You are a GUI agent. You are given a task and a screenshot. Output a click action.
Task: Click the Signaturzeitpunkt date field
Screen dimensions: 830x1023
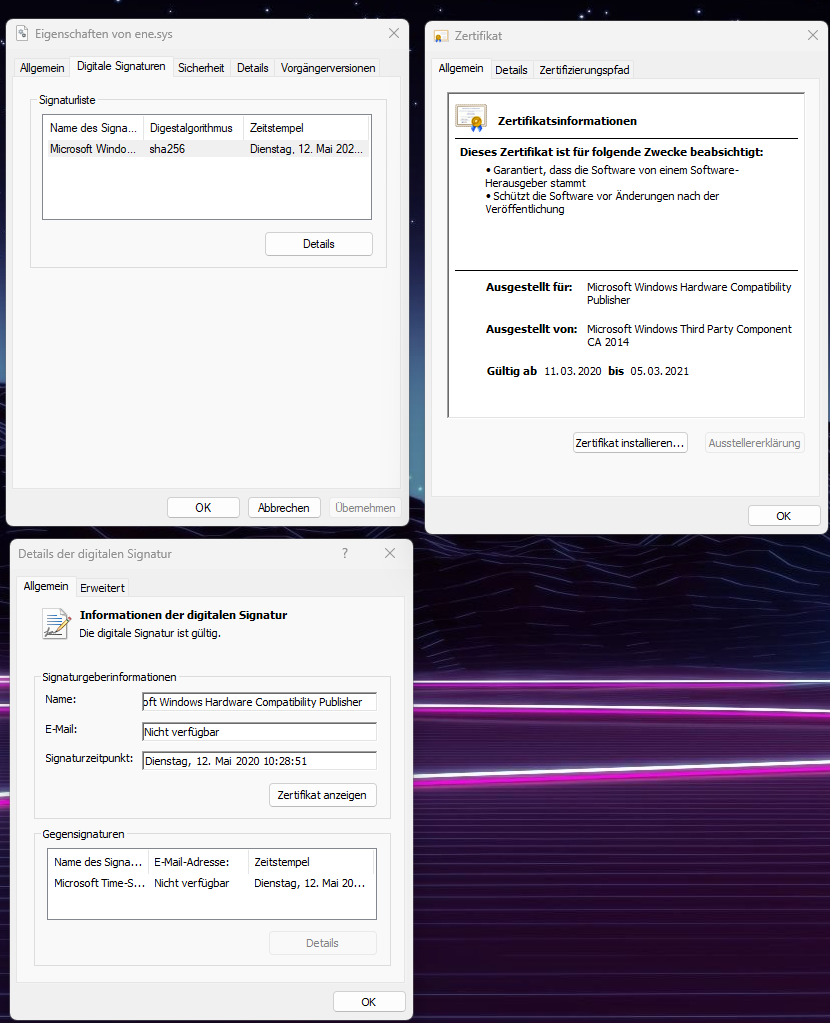(x=259, y=761)
